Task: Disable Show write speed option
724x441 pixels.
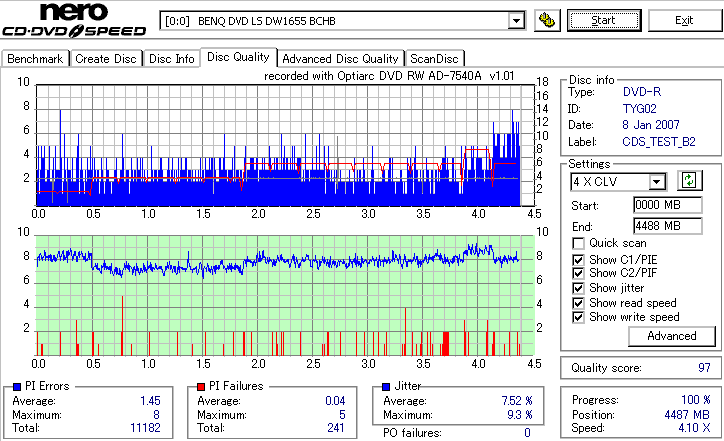Action: (x=578, y=317)
